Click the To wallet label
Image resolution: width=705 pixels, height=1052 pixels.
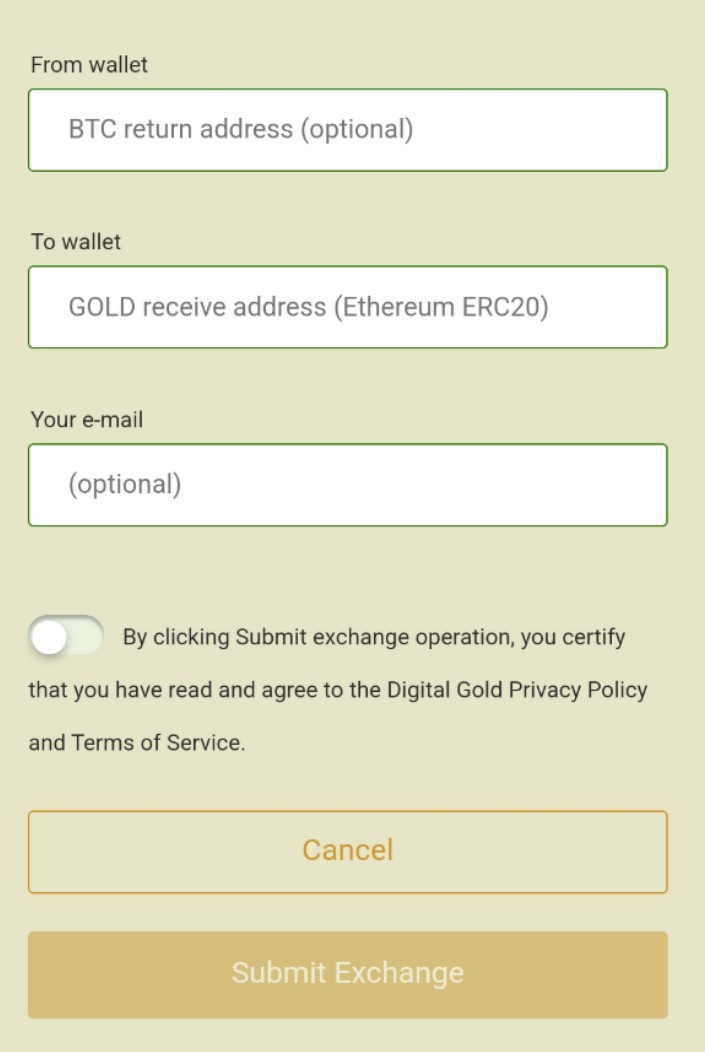[76, 242]
